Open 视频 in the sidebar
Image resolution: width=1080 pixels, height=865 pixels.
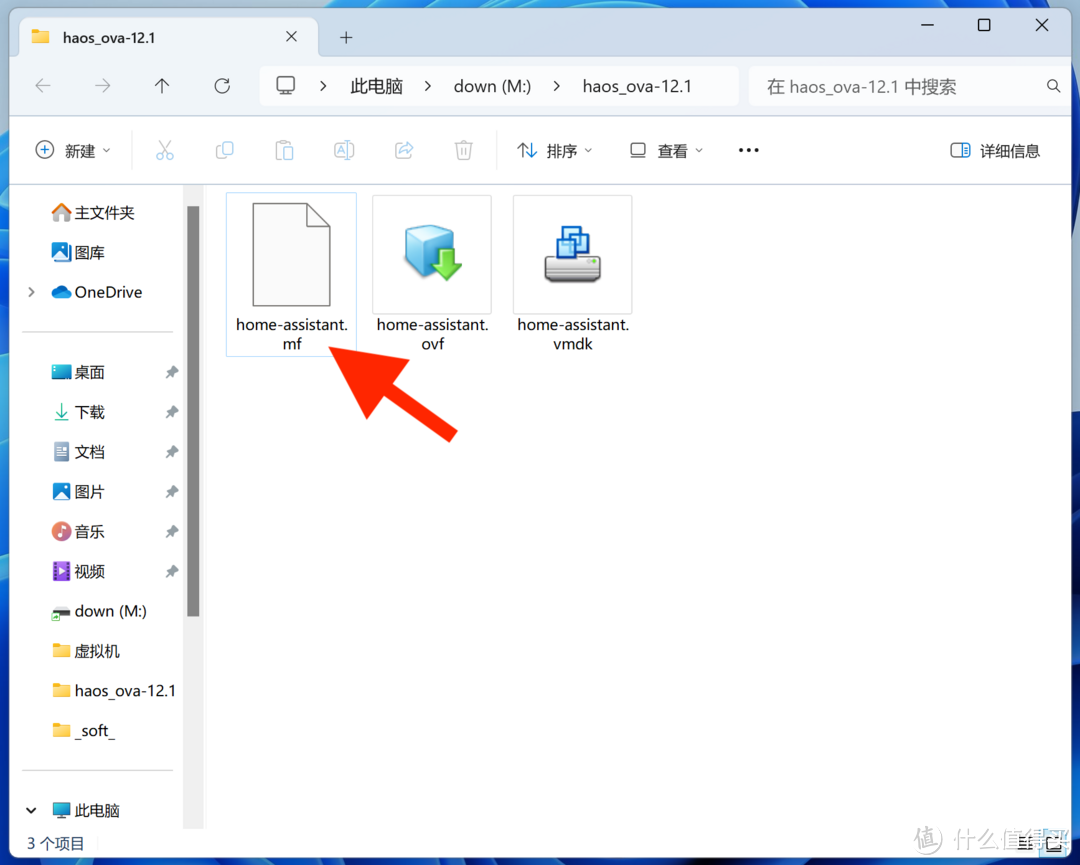tap(78, 571)
